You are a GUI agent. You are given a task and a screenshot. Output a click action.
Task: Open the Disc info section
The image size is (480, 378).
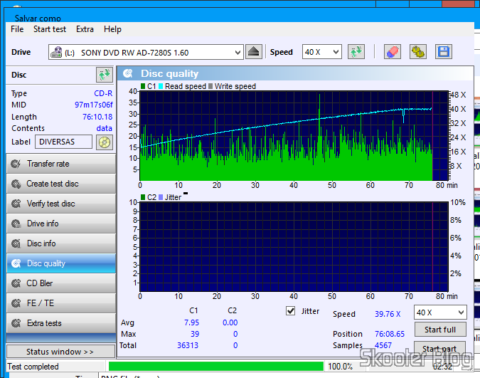[61, 243]
